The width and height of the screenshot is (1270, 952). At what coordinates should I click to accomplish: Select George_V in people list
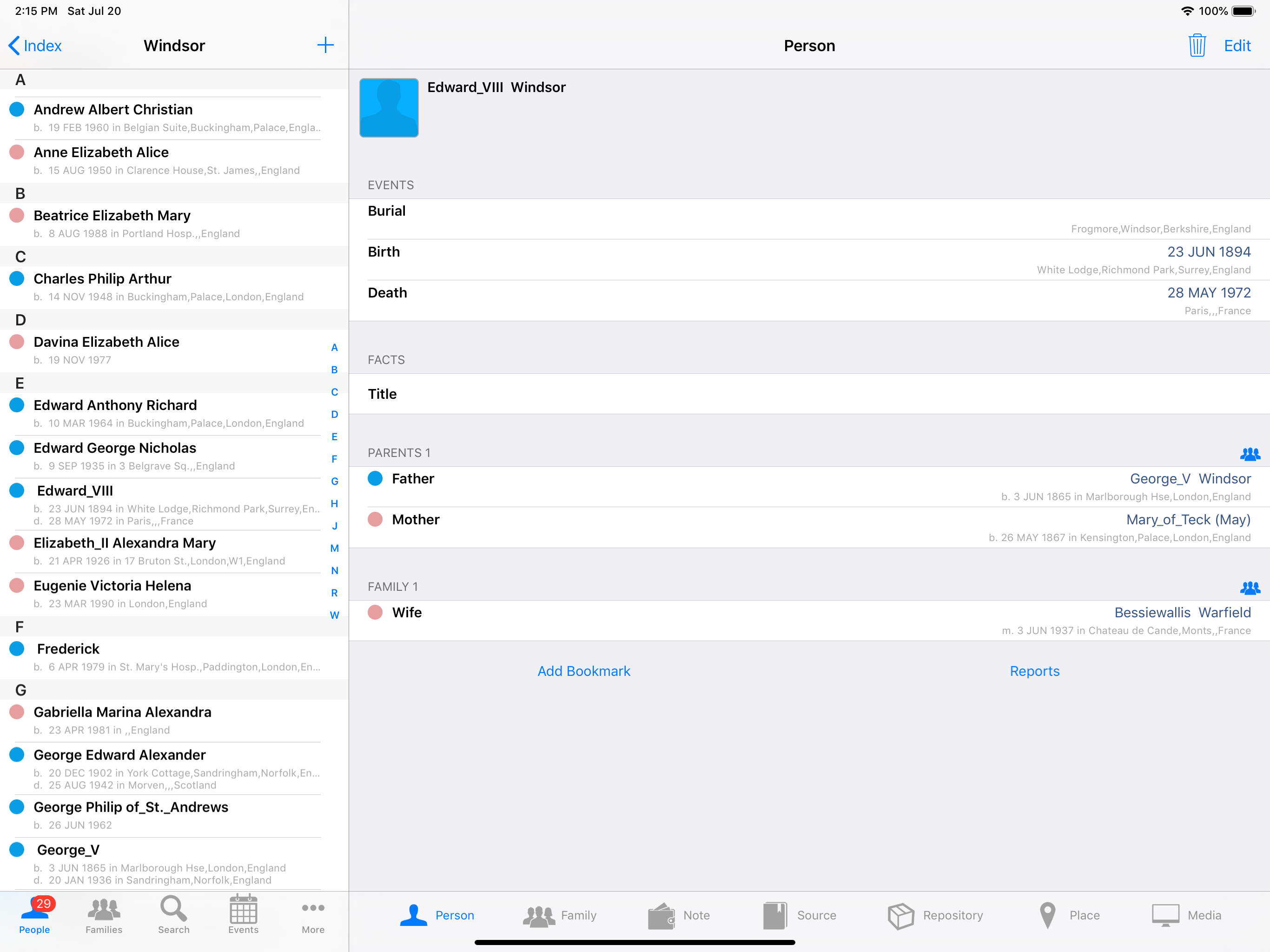coord(174,864)
